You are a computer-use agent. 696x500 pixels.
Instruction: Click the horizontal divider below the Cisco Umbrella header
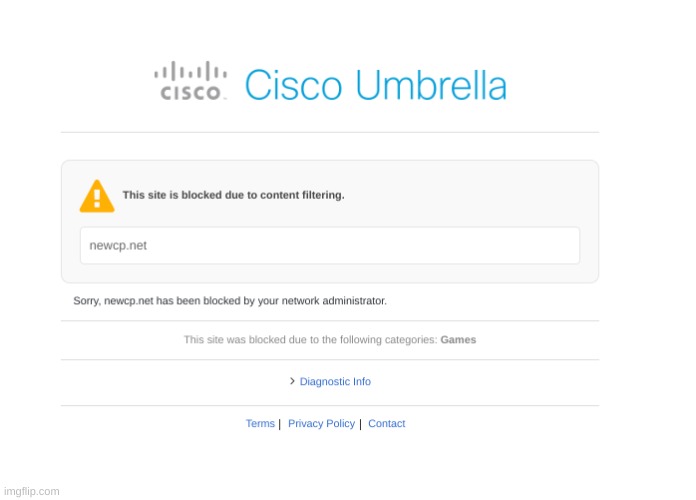[x=330, y=132]
